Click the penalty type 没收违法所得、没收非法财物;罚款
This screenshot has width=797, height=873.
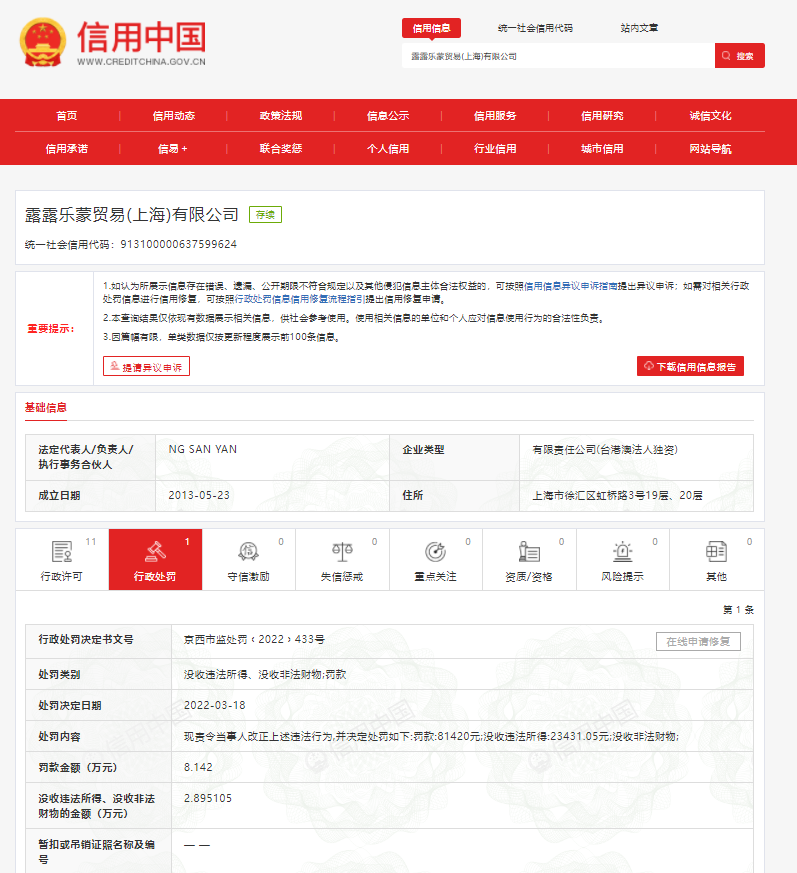pos(265,675)
